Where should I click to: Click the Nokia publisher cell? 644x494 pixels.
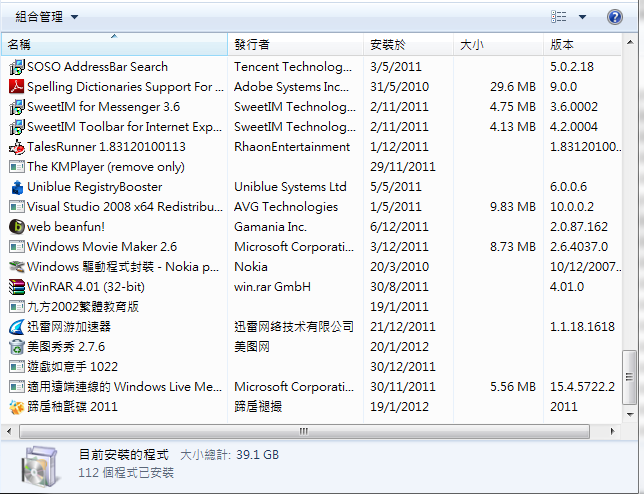click(x=251, y=267)
